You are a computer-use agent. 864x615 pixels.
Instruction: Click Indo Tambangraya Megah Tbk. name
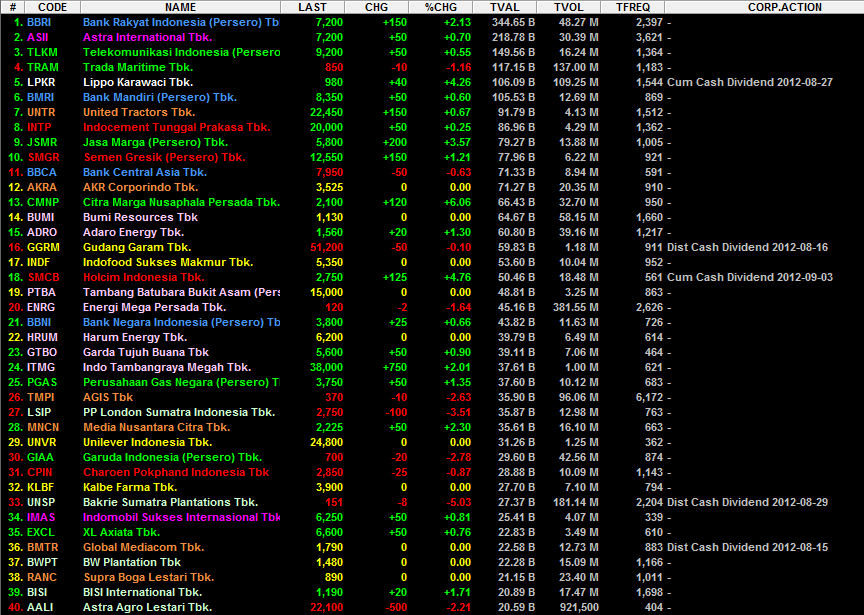pyautogui.click(x=167, y=367)
